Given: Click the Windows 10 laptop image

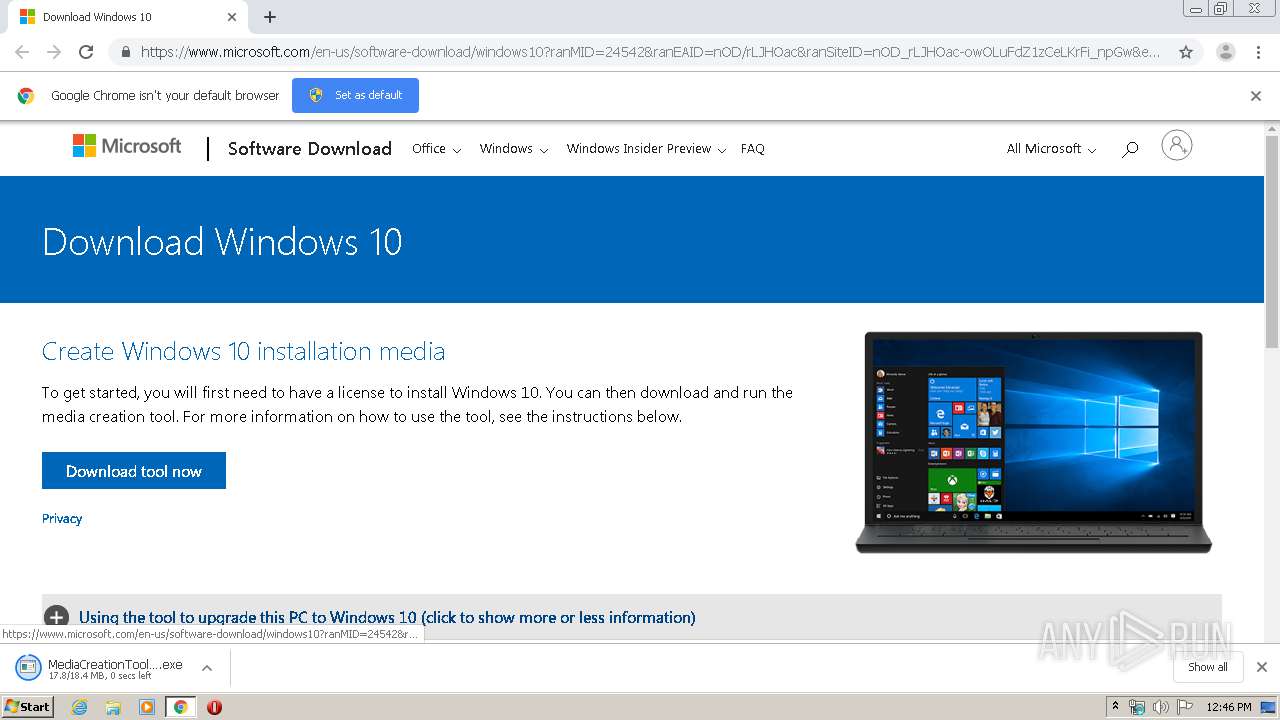Looking at the screenshot, I should [1033, 442].
